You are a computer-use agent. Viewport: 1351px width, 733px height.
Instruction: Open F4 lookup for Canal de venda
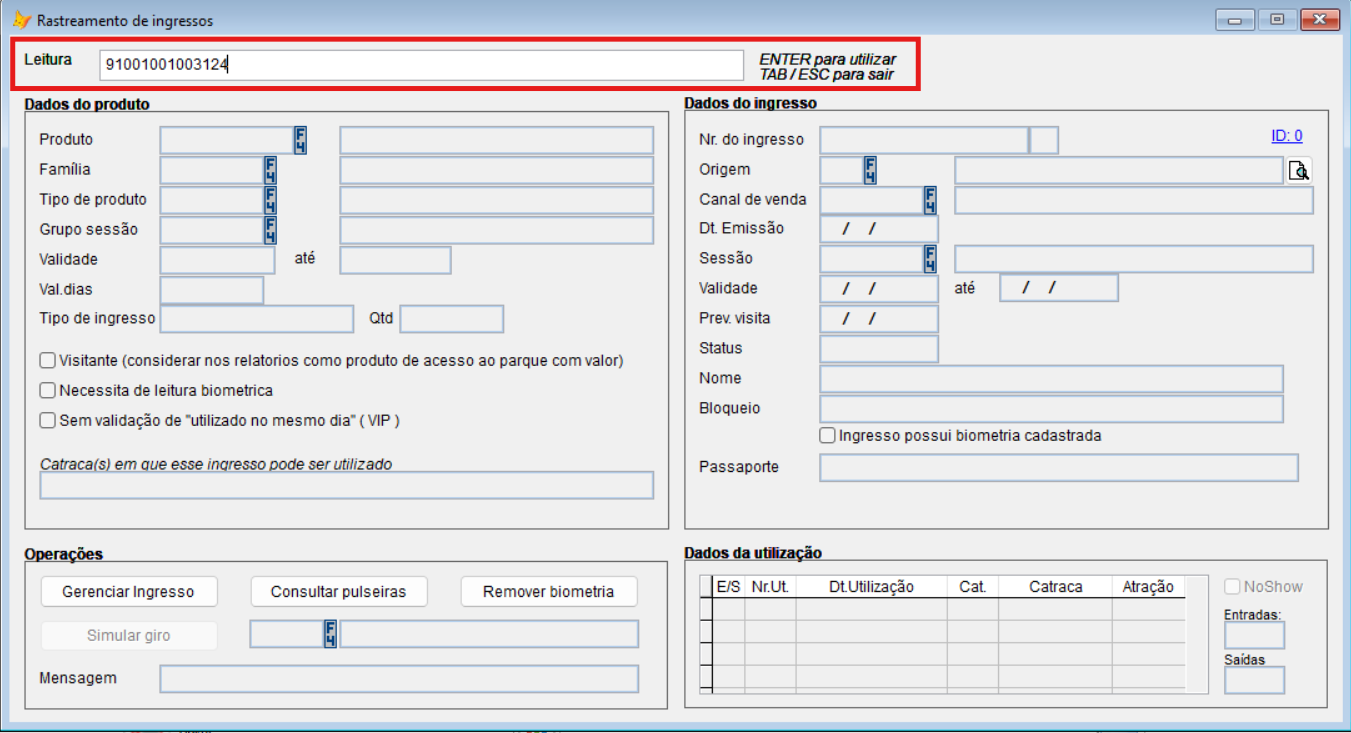pos(930,200)
